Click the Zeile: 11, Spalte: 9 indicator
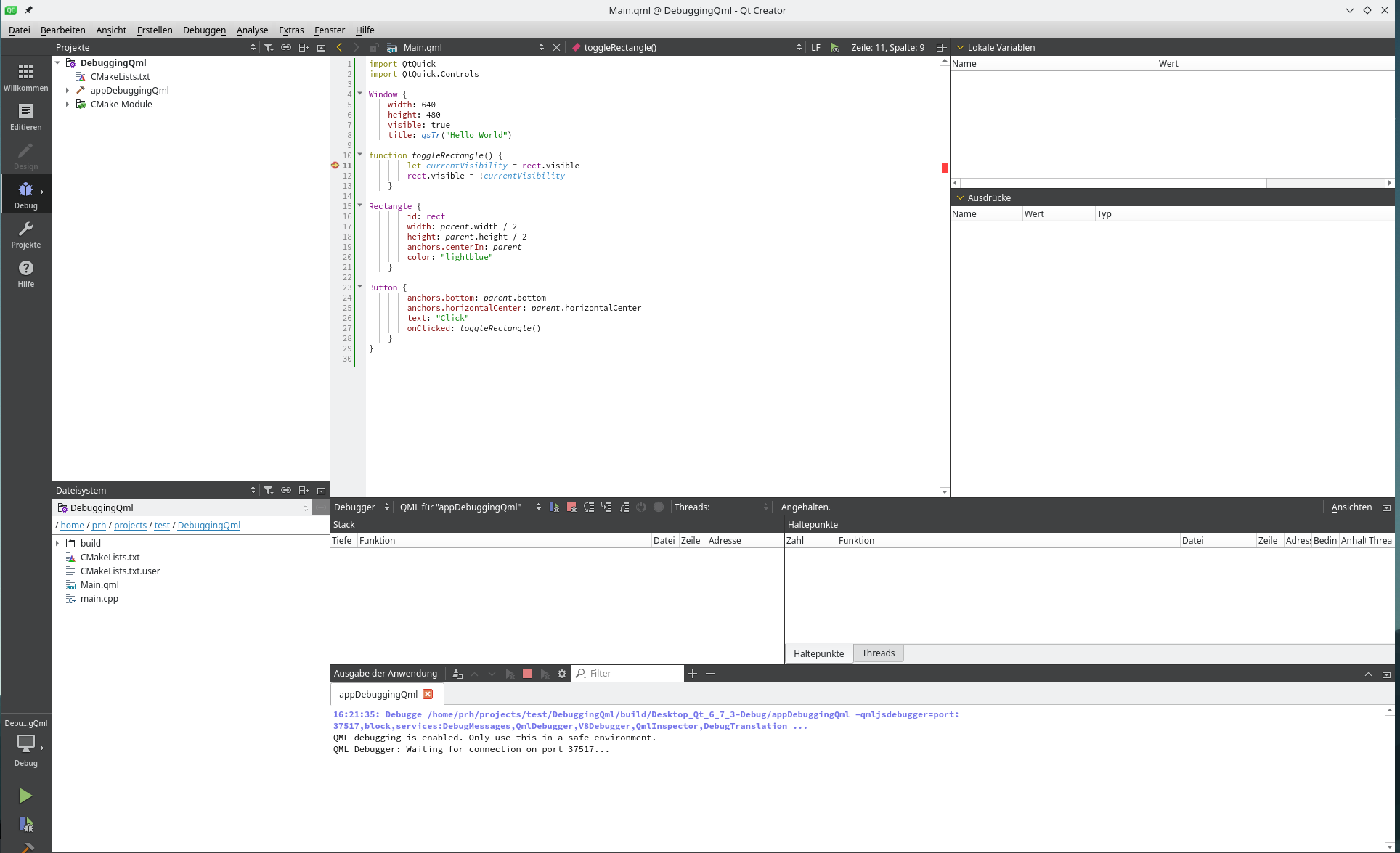The height and width of the screenshot is (853, 1400). tap(887, 47)
